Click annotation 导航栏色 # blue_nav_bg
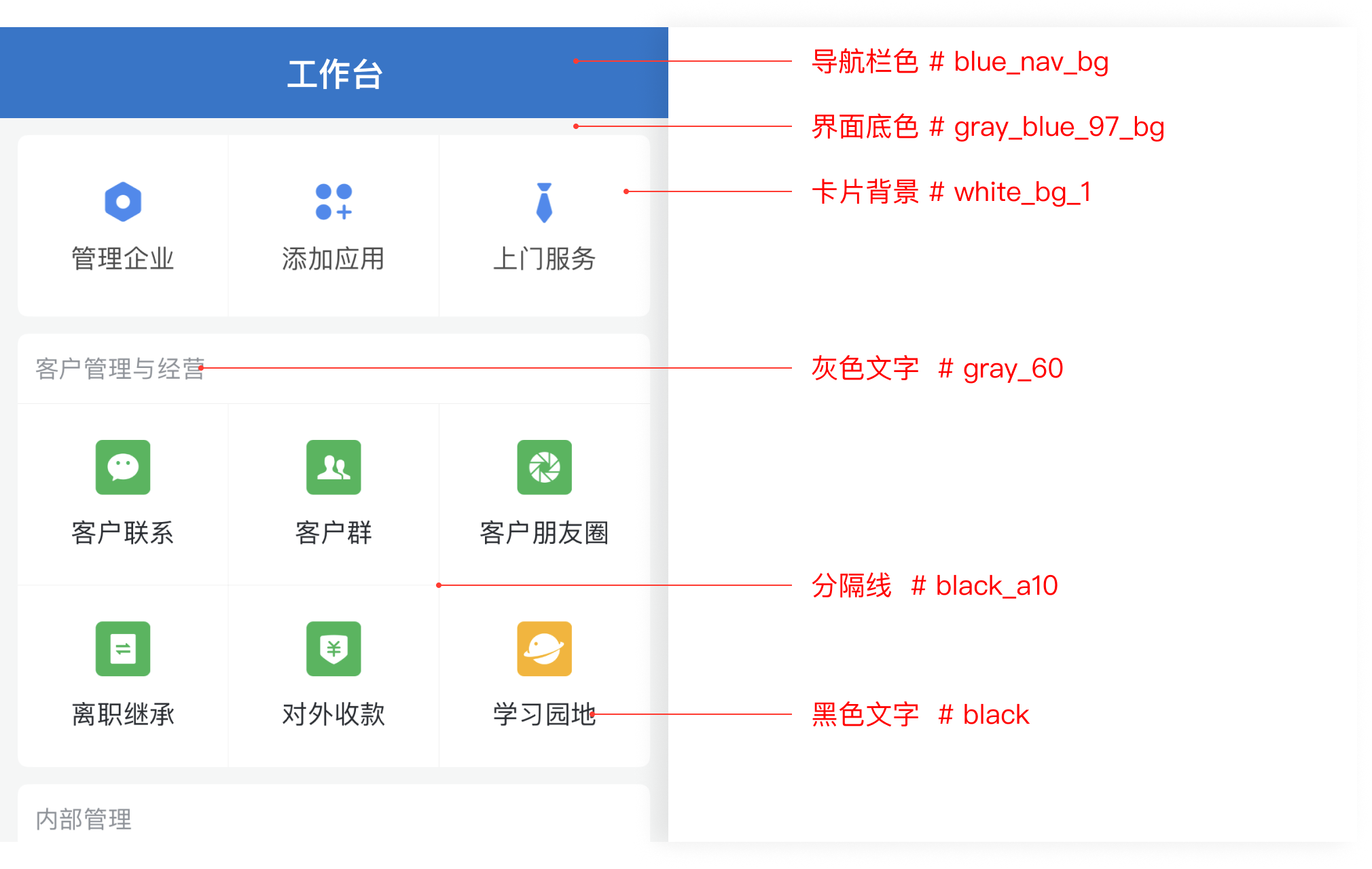The height and width of the screenshot is (869, 1372). (960, 62)
